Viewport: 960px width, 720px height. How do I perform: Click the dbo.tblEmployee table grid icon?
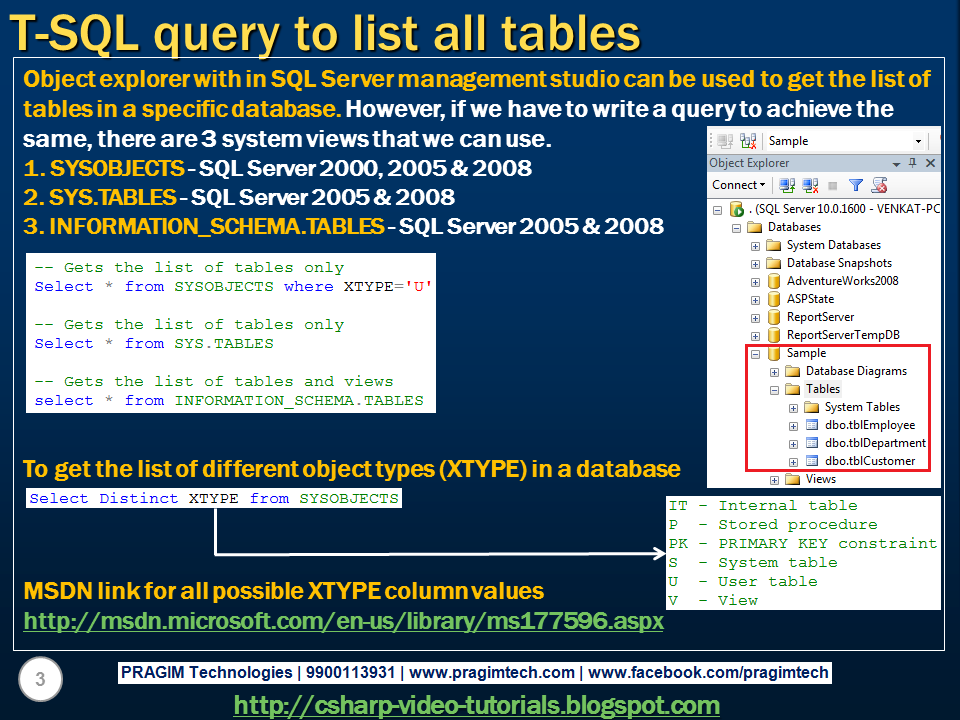812,425
